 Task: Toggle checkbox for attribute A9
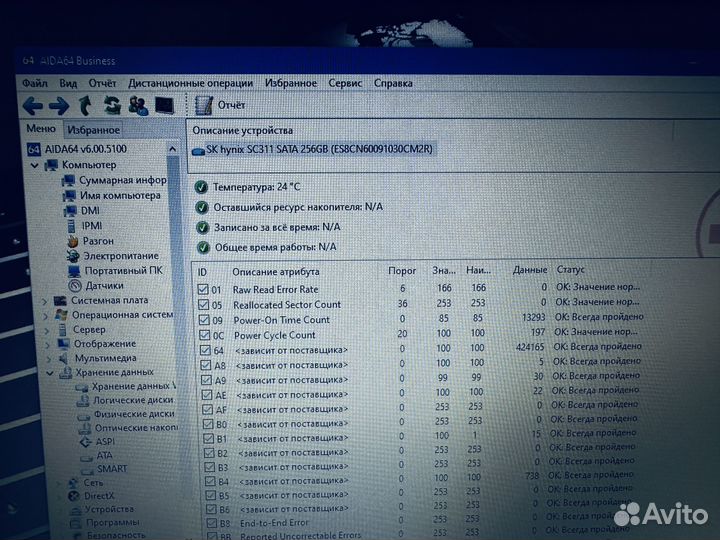coord(207,381)
